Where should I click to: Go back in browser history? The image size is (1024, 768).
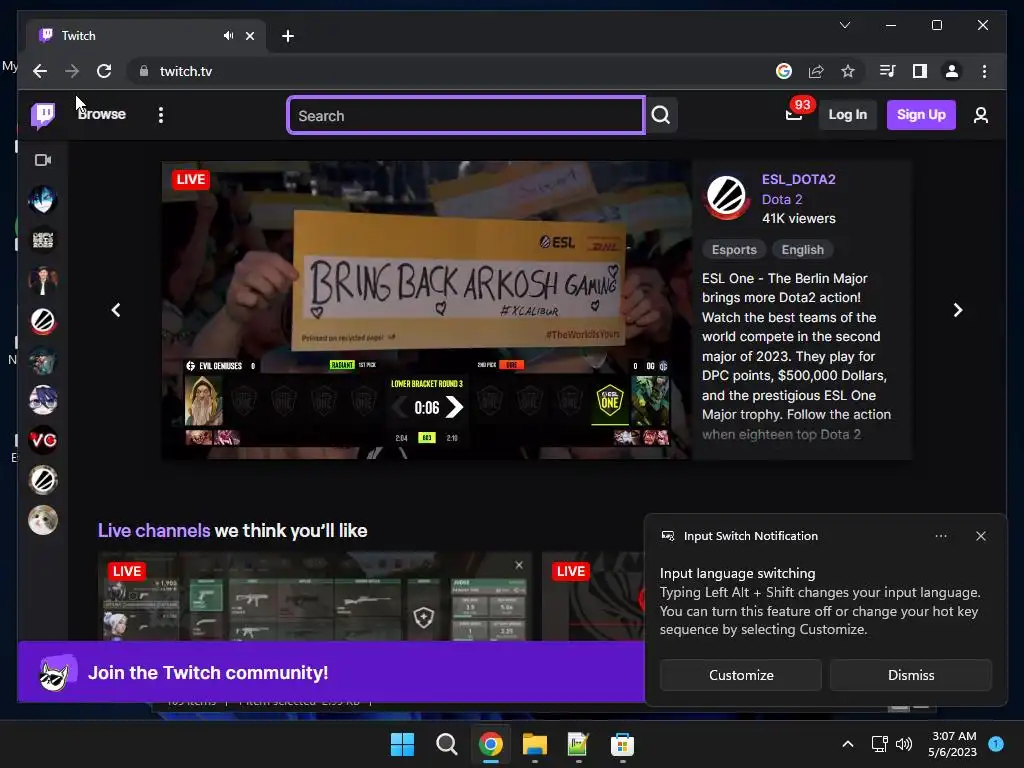coord(40,71)
